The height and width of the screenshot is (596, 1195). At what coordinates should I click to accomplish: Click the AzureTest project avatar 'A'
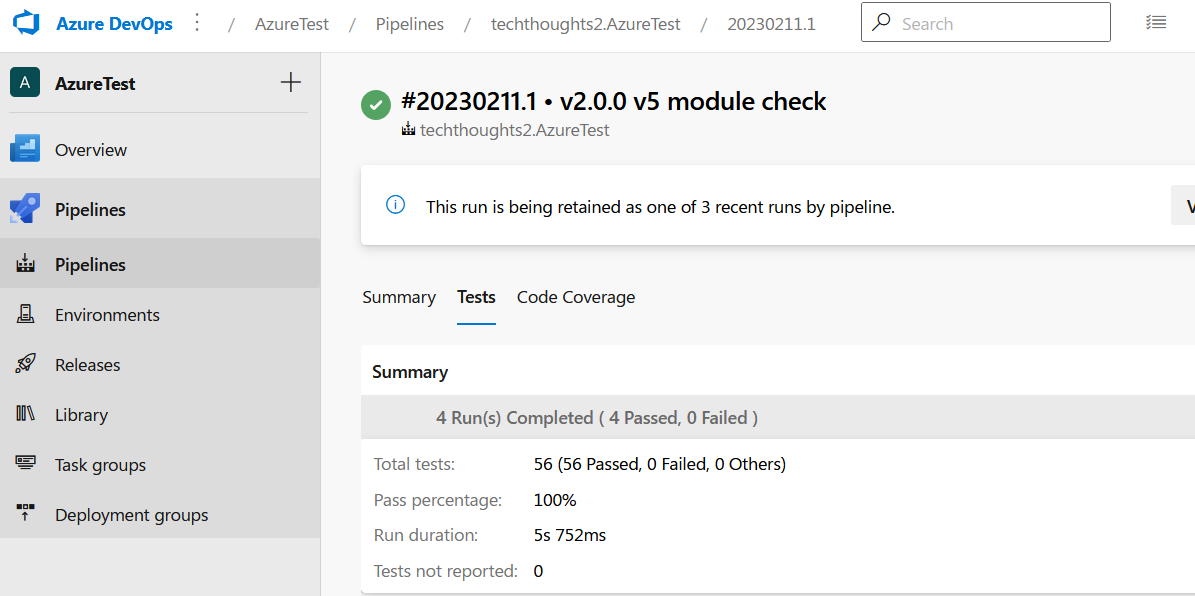point(25,82)
